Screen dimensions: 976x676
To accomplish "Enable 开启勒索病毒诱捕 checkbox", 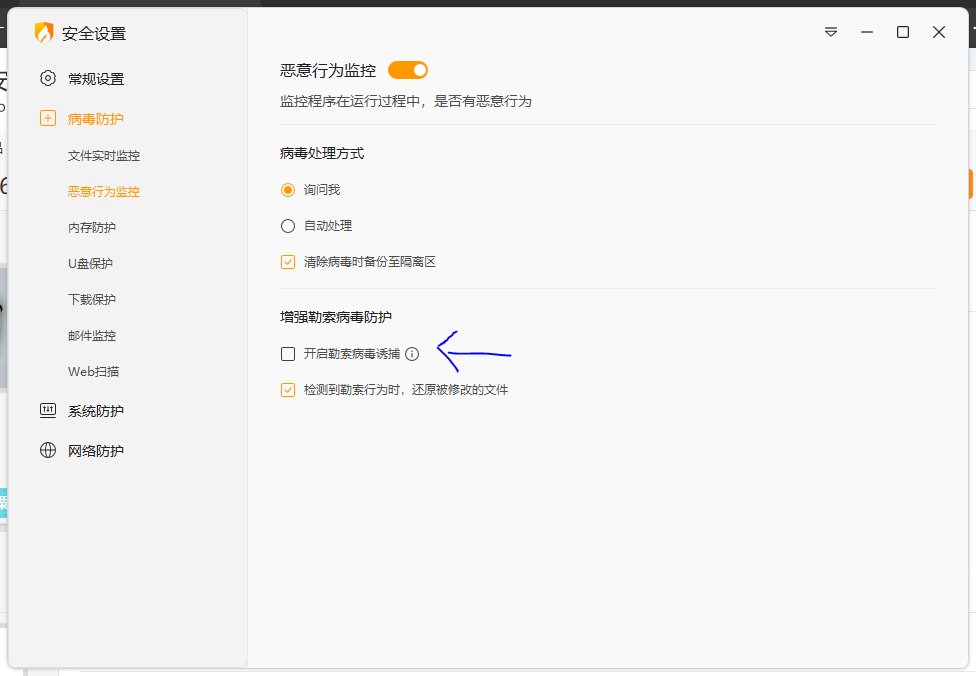I will [288, 354].
